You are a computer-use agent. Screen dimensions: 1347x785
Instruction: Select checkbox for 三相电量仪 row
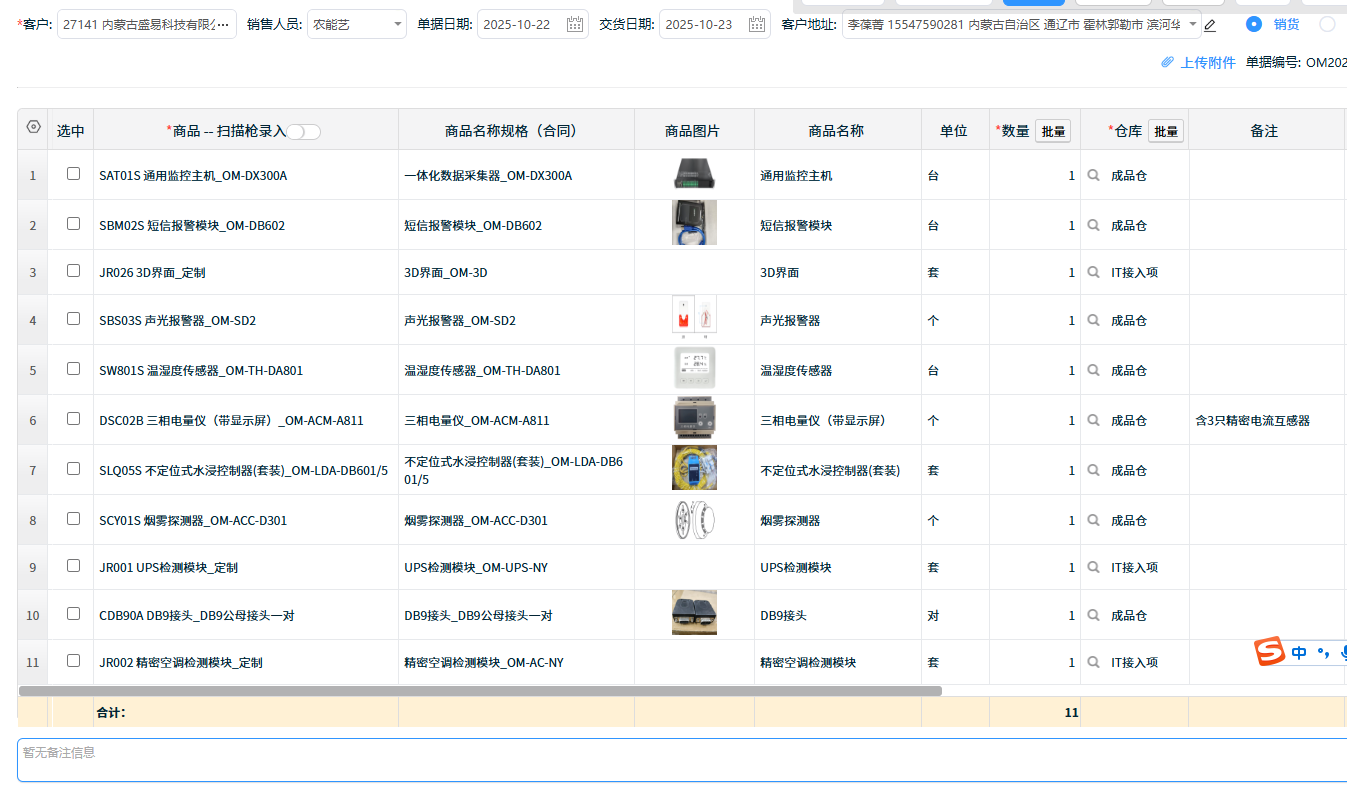pyautogui.click(x=73, y=419)
